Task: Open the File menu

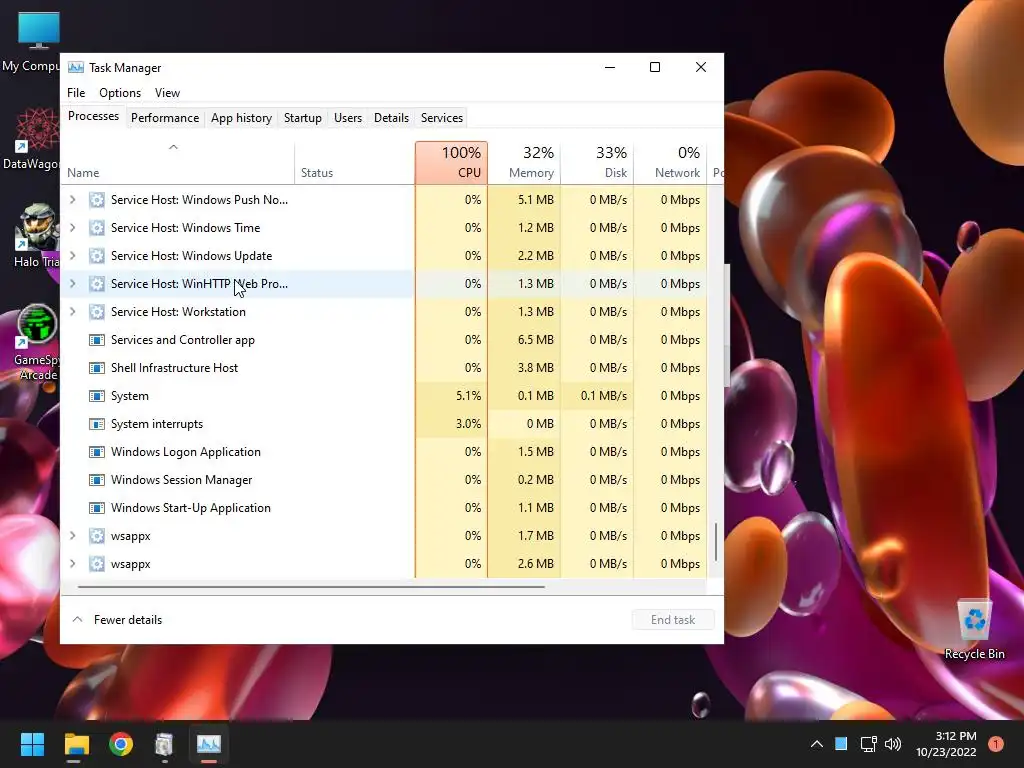Action: coord(76,93)
